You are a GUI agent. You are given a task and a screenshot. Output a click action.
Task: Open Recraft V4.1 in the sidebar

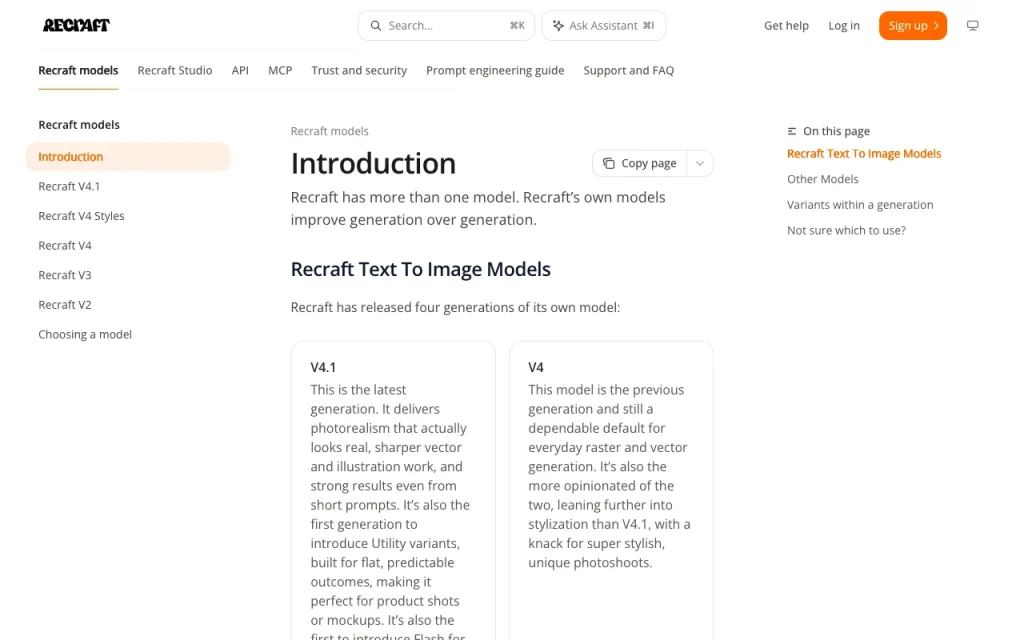click(x=69, y=186)
